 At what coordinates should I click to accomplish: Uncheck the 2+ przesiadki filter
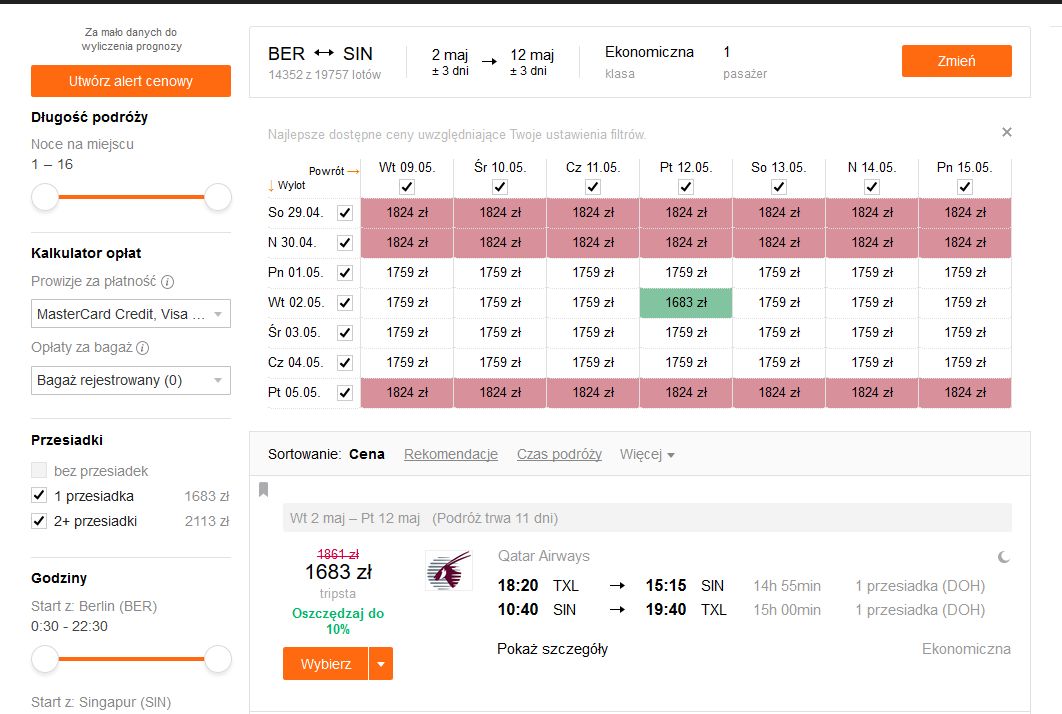39,520
